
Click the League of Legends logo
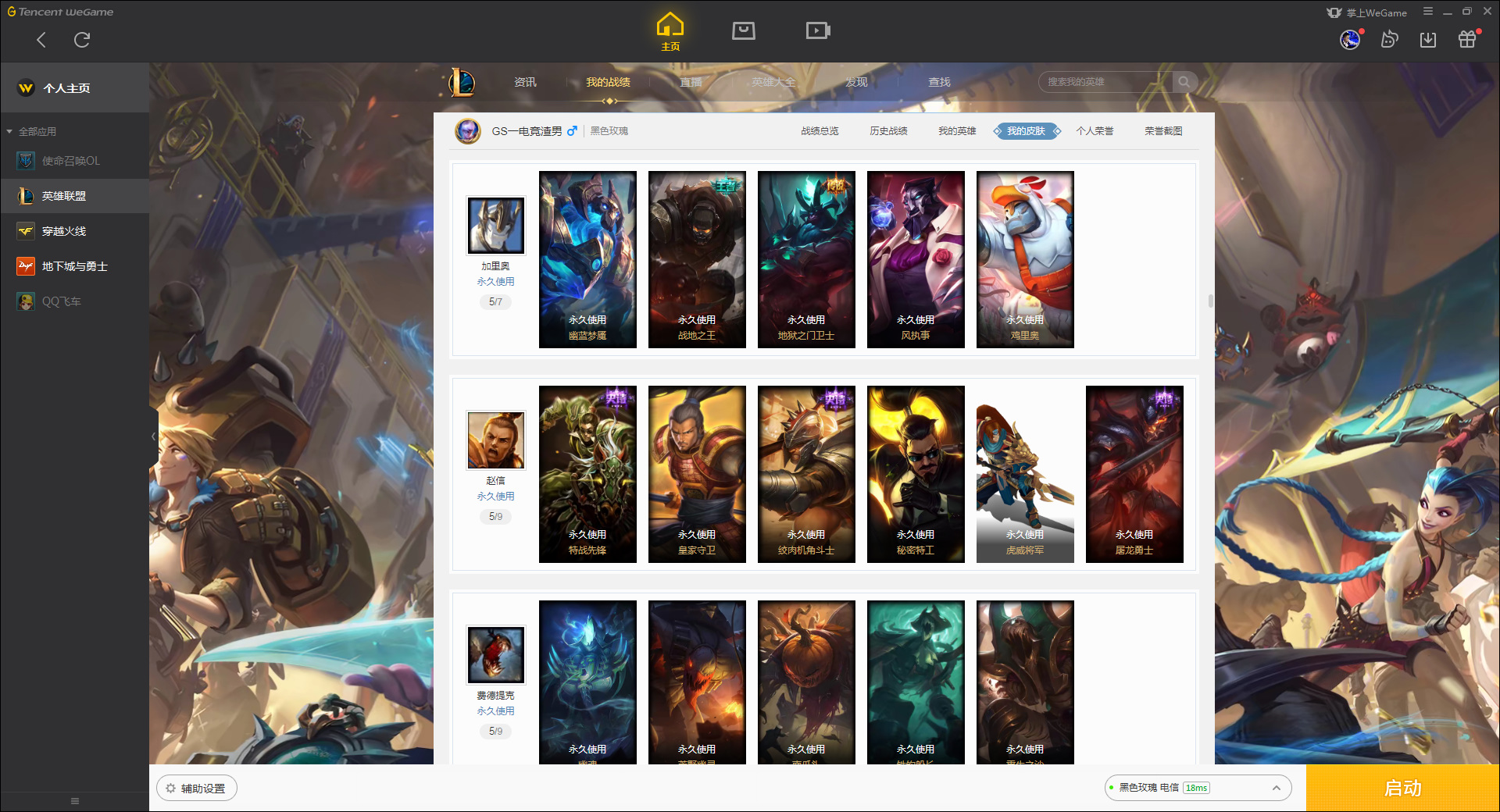[x=461, y=82]
